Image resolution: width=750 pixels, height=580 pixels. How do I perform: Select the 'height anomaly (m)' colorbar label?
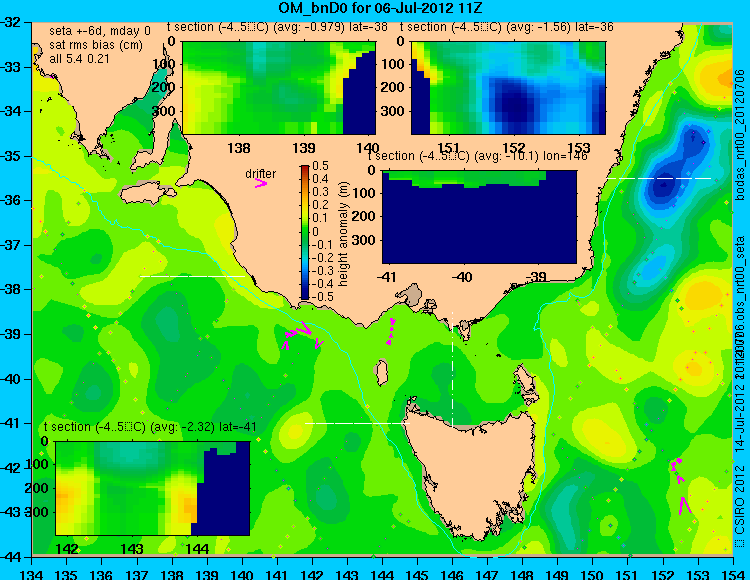[x=342, y=234]
